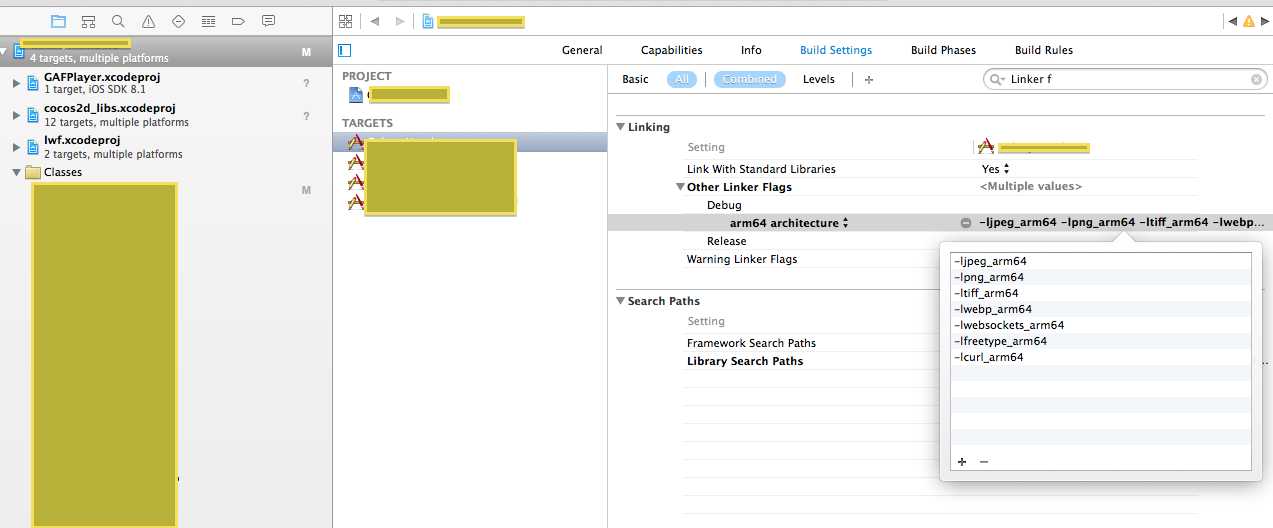Viewport: 1273px width, 528px height.
Task: Open the Report navigator speech bubble icon
Action: (x=268, y=21)
